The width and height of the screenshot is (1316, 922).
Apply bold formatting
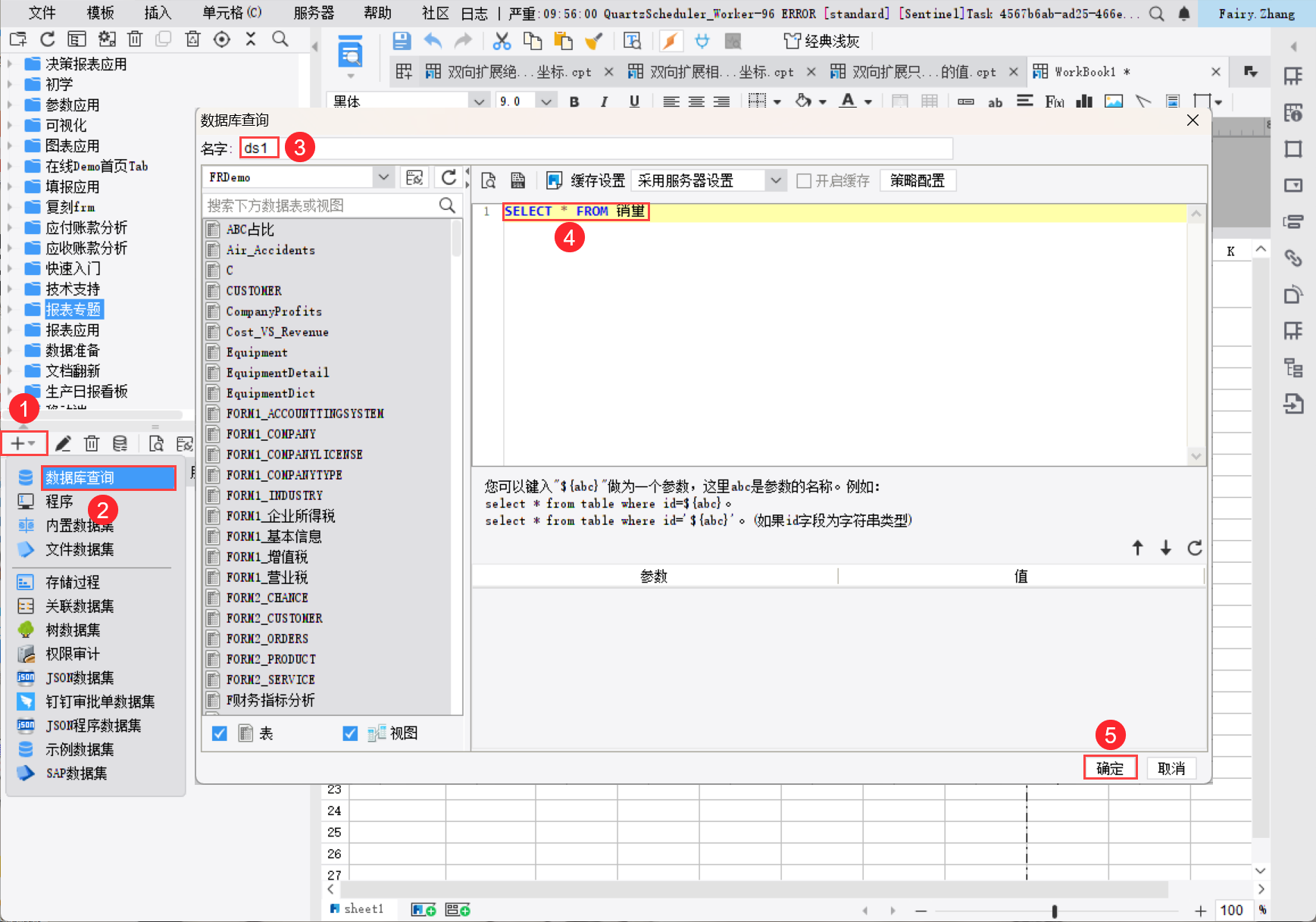[574, 102]
